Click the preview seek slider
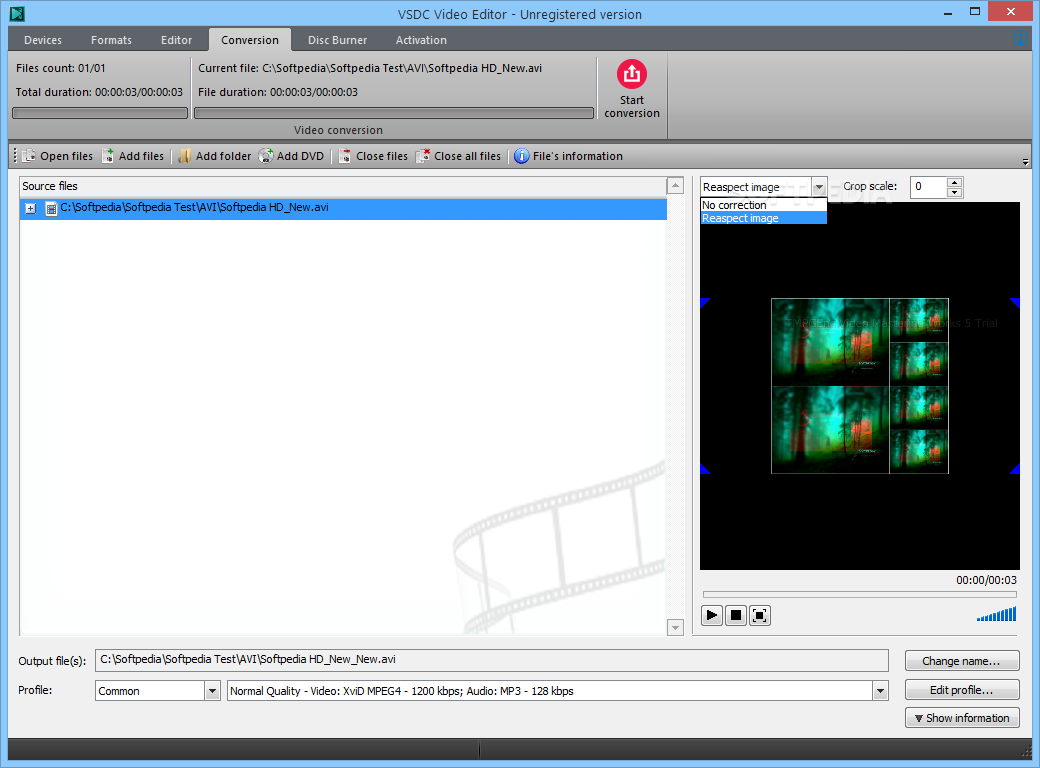 [x=860, y=594]
